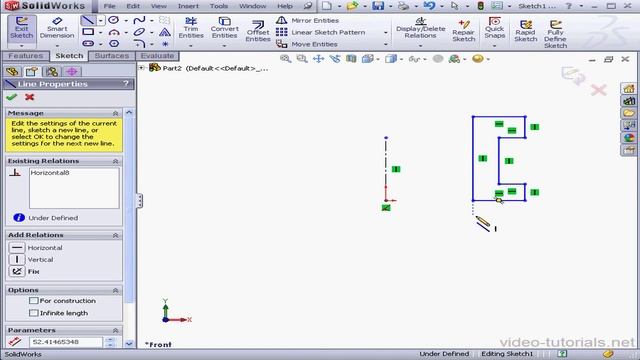Open the Linear Sketch Pattern dropdown arrow
This screenshot has height=360, width=640.
(x=385, y=32)
